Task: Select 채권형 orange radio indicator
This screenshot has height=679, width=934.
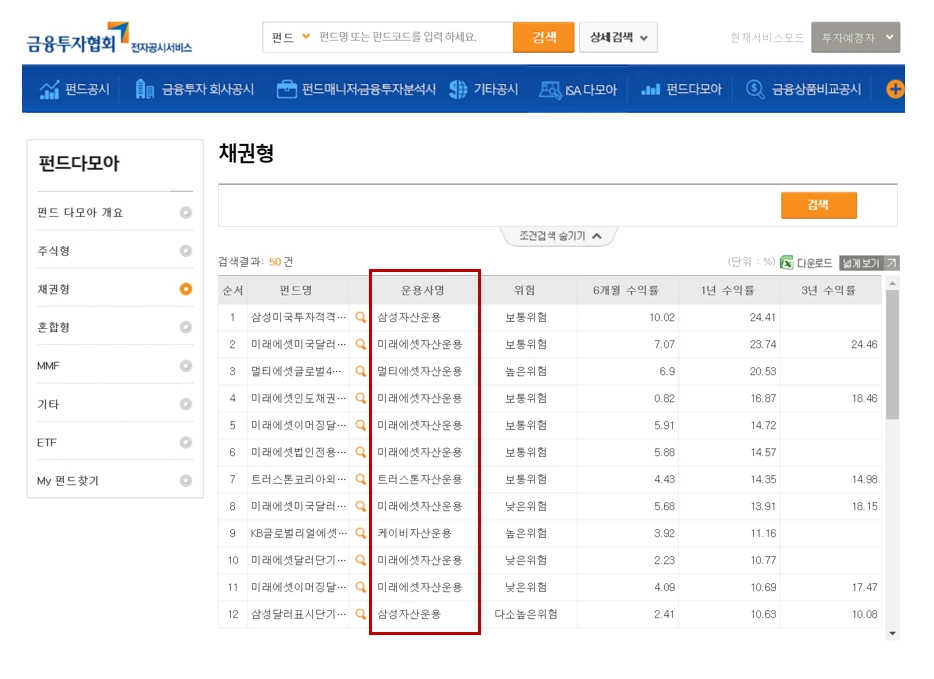Action: point(186,289)
